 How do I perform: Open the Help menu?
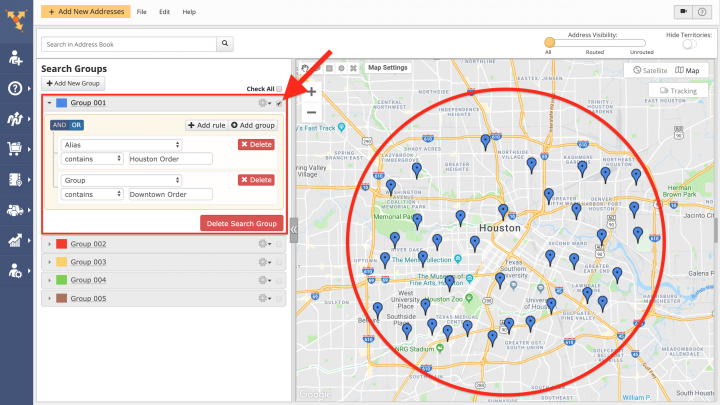click(x=189, y=12)
